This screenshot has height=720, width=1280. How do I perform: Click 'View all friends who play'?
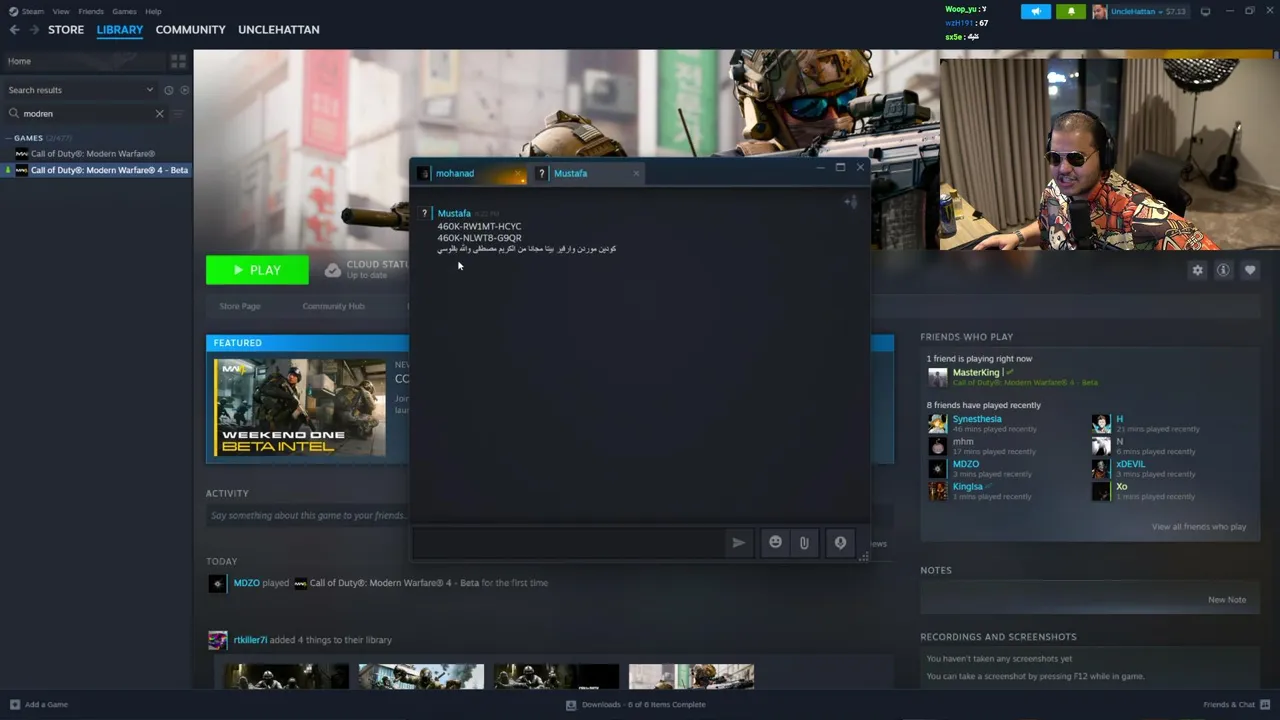pos(1199,527)
